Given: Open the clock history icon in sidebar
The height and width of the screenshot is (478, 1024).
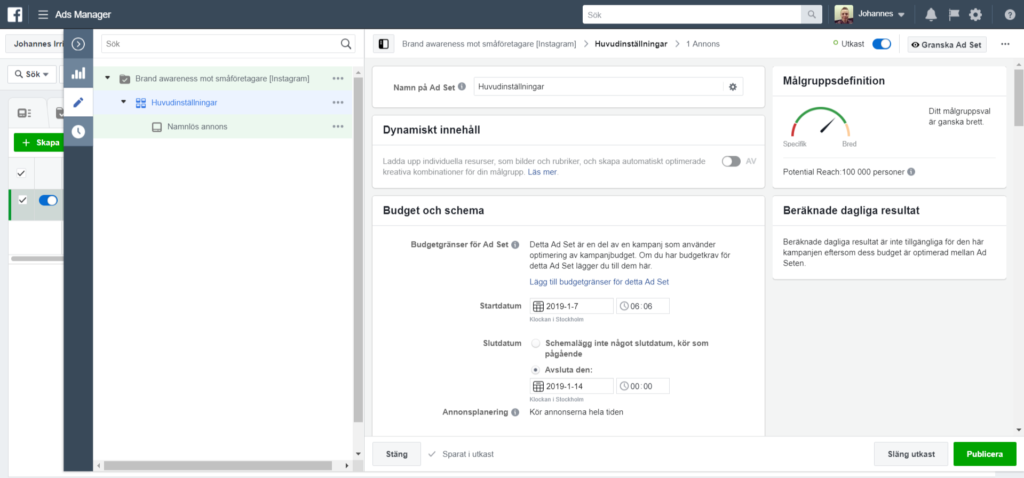Looking at the screenshot, I should (78, 131).
